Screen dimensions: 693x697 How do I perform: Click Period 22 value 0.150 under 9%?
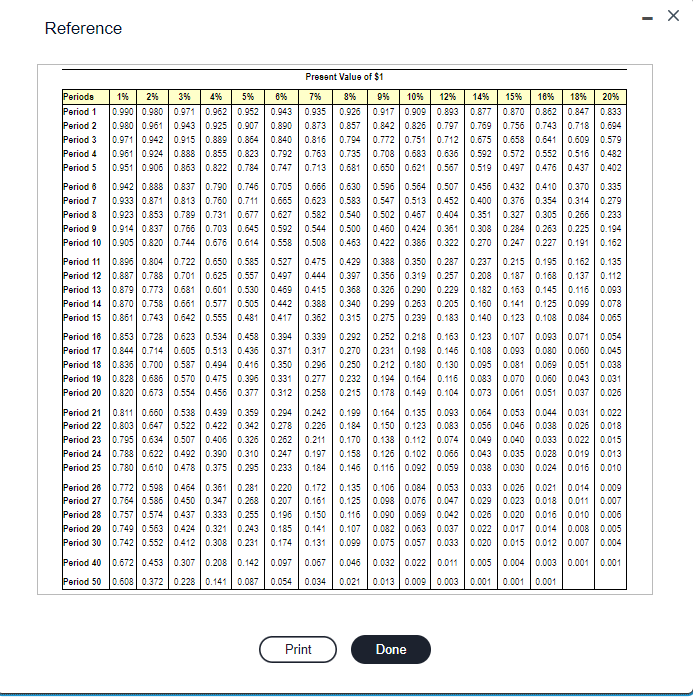click(383, 426)
